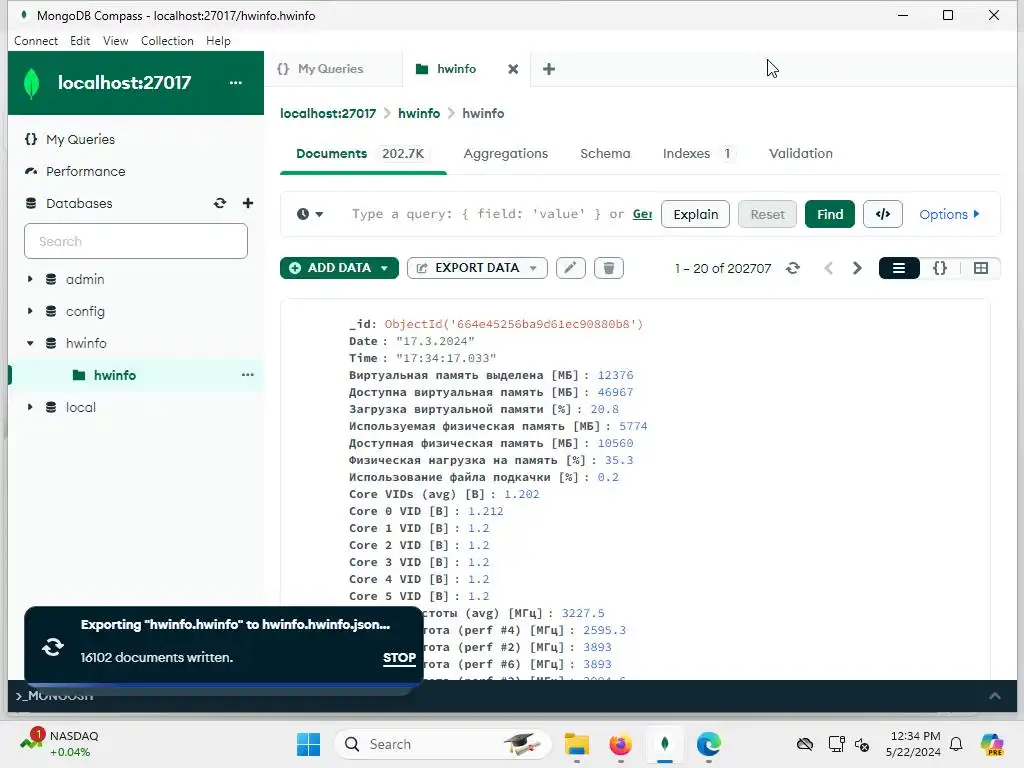
Task: Click the Reset button
Action: (767, 214)
